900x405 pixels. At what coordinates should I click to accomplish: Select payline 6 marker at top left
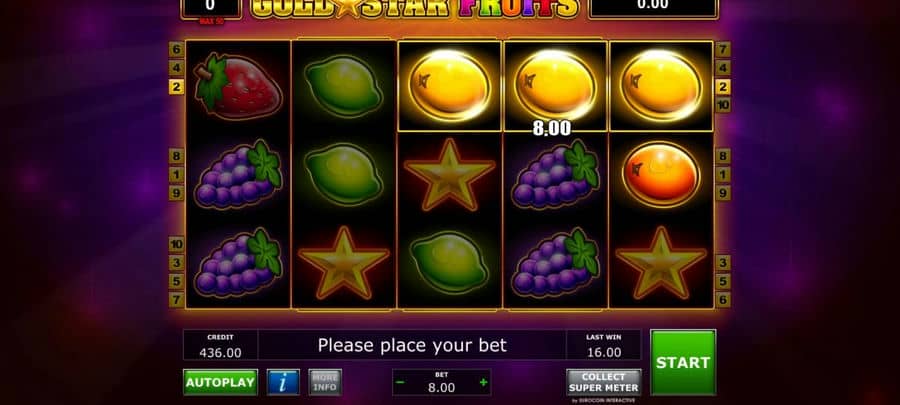(176, 50)
